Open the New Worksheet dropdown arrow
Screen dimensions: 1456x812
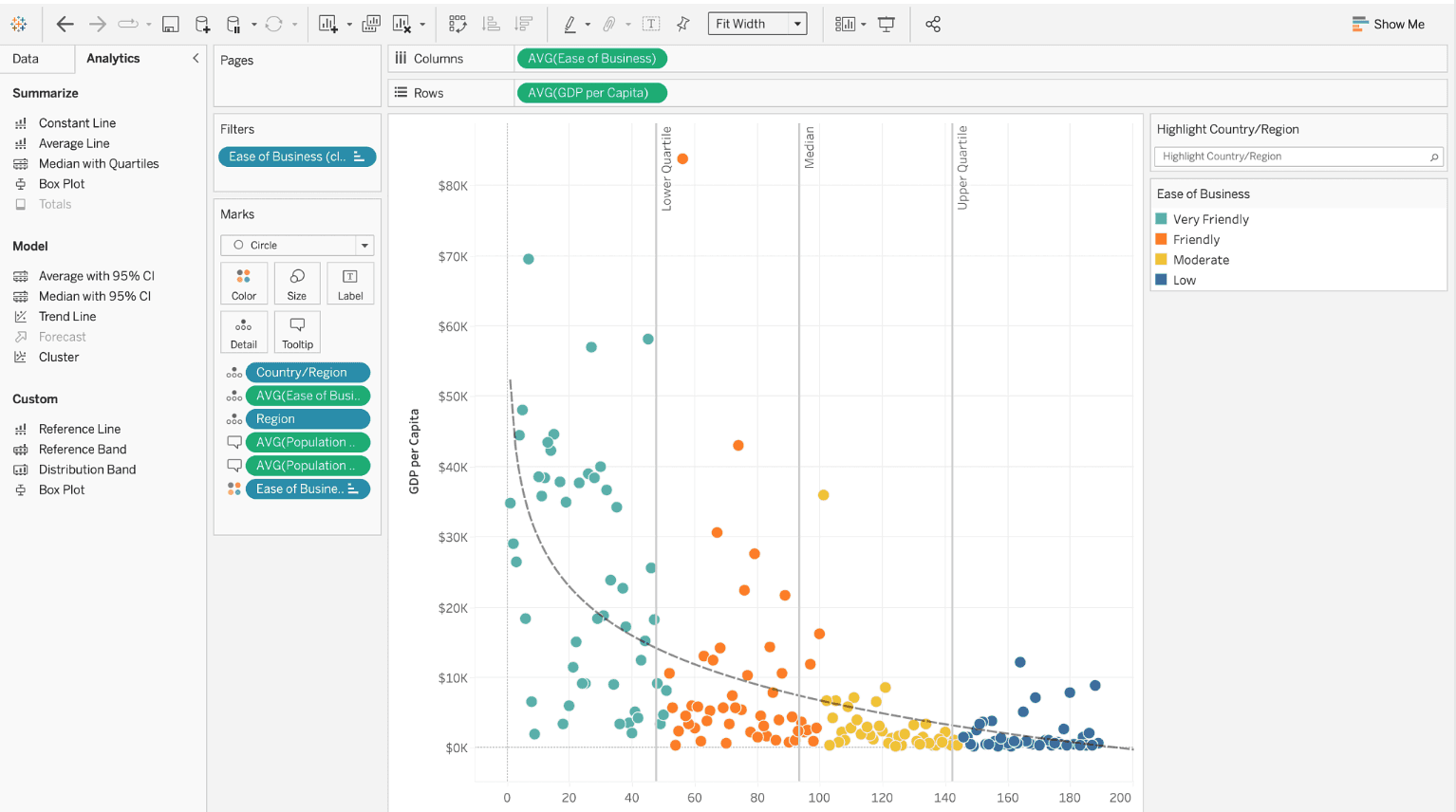349,25
